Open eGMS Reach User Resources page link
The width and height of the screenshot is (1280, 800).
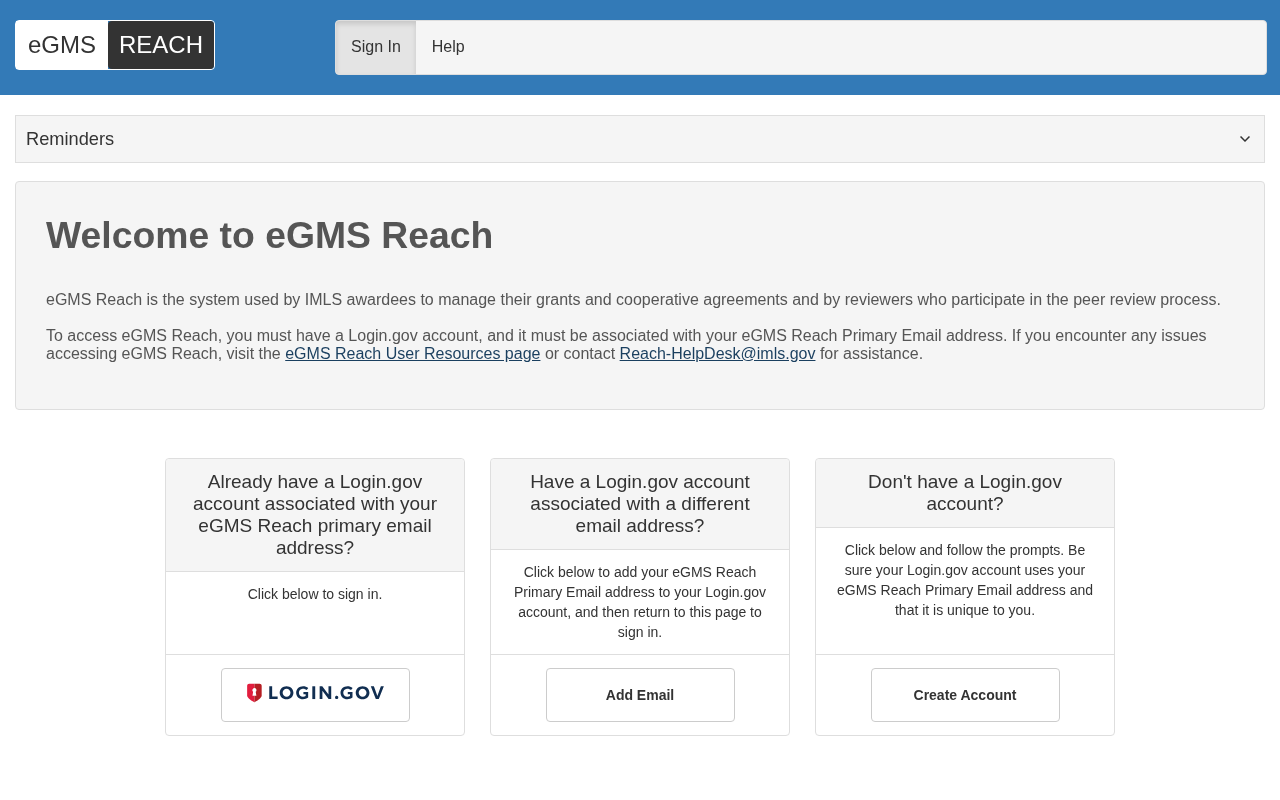412,354
